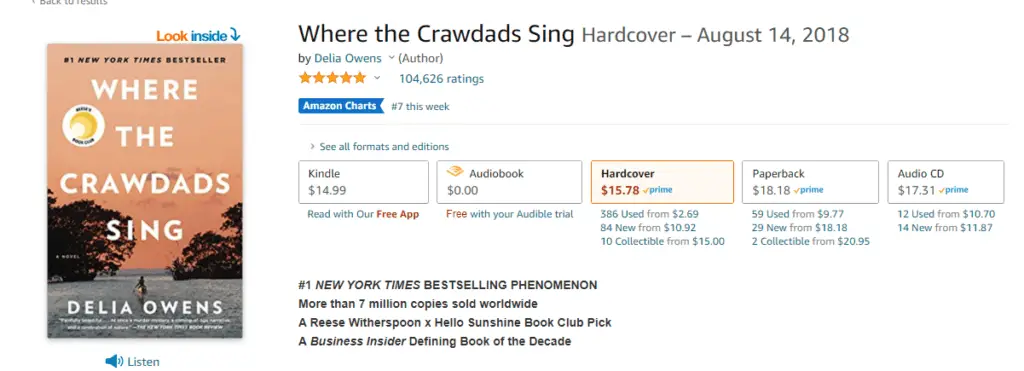1024x371 pixels.
Task: Click the book cover thumbnail
Action: (145, 191)
